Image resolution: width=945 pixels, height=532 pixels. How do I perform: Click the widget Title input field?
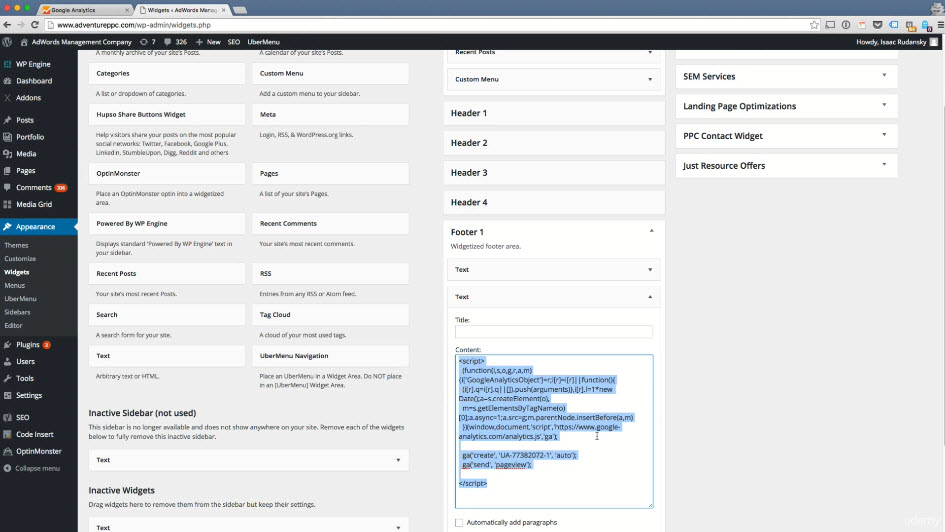553,332
